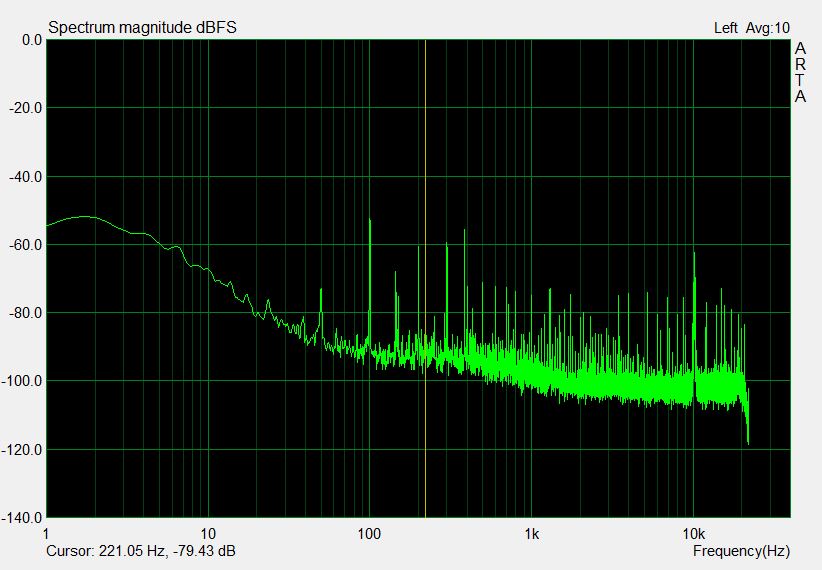
Task: Click the tallest spectrum peak at 100 Hz
Action: coord(370,283)
